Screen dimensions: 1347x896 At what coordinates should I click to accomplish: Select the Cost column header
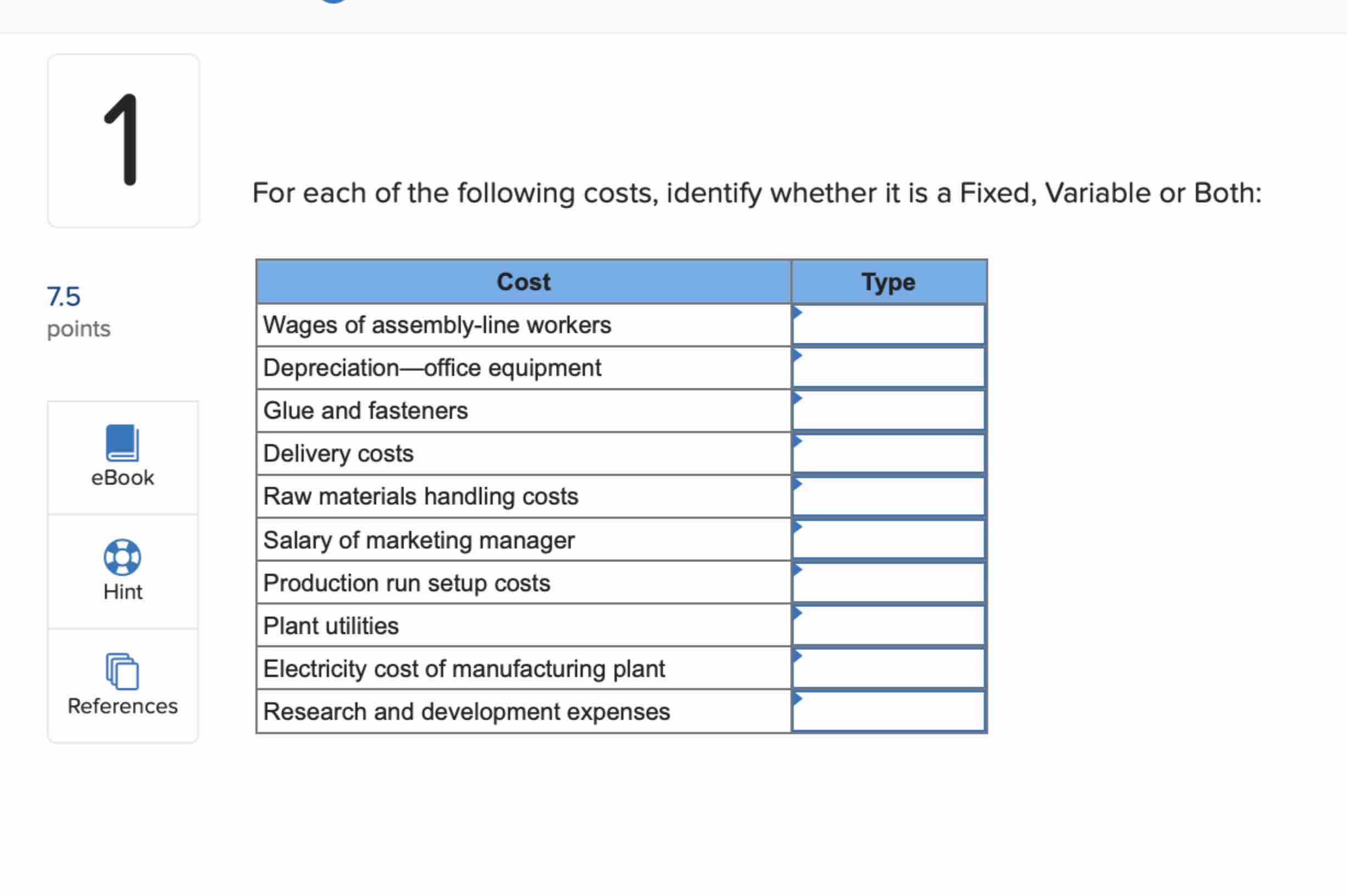pyautogui.click(x=524, y=281)
